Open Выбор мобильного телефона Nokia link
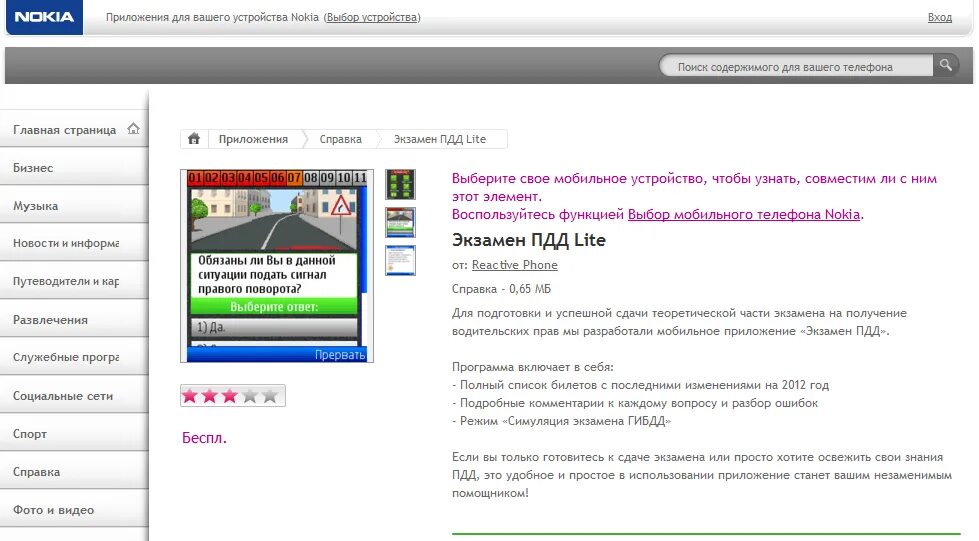The width and height of the screenshot is (979, 541). pyautogui.click(x=744, y=214)
